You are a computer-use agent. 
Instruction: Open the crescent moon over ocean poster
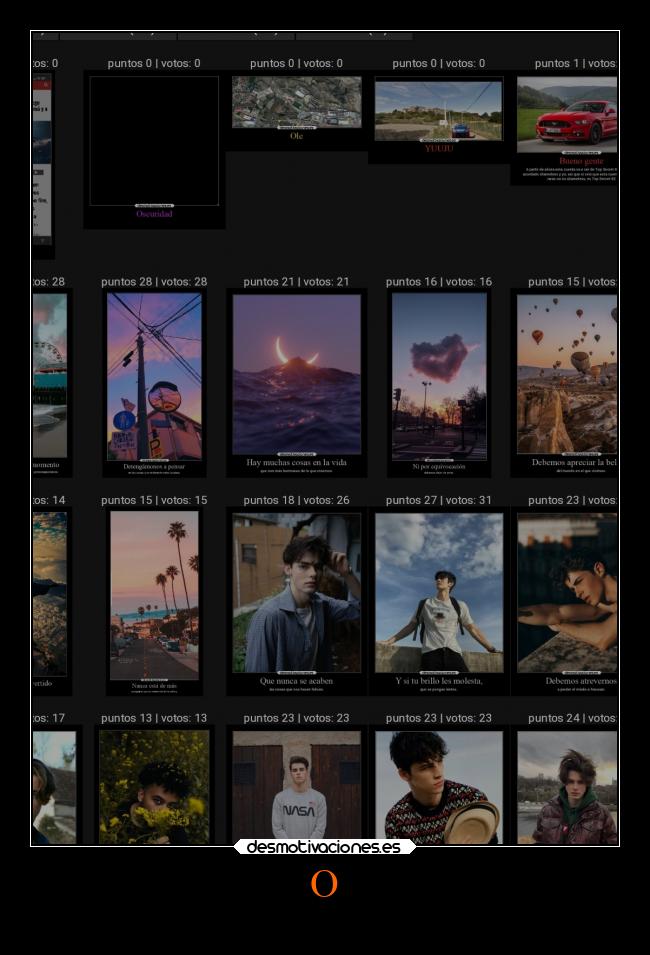point(296,374)
